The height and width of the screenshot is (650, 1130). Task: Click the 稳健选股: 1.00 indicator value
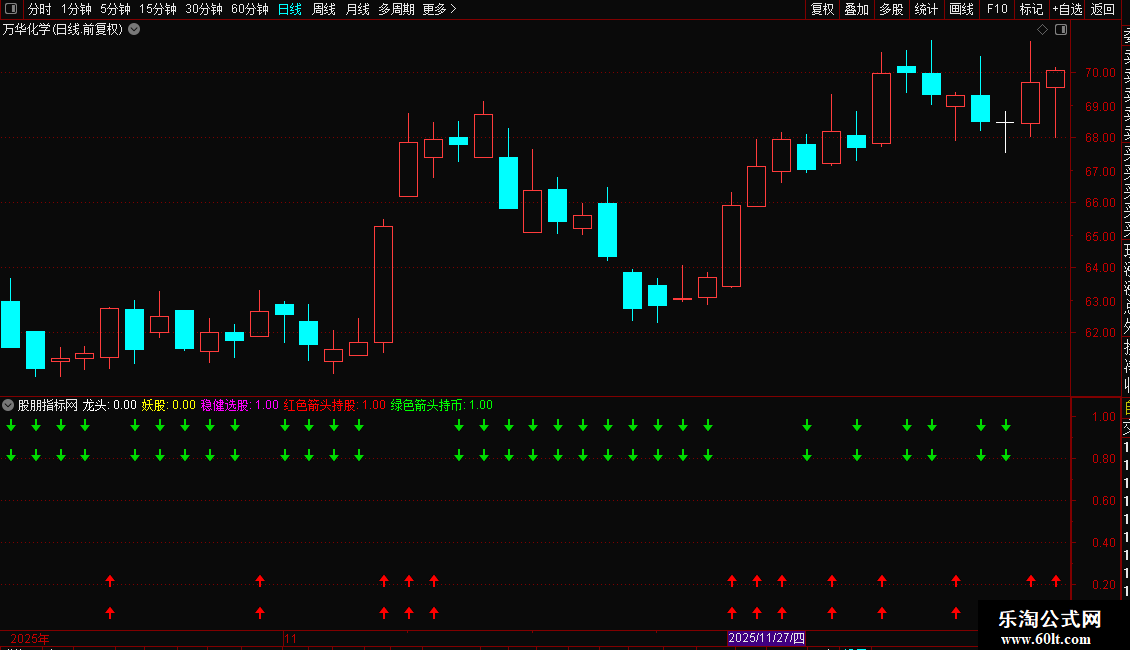click(239, 405)
